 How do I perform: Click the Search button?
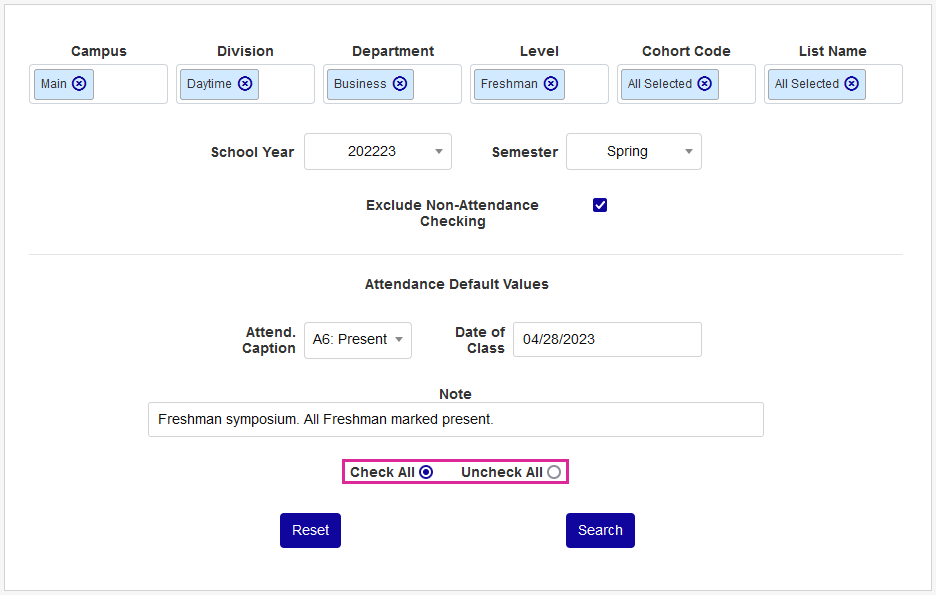(x=600, y=531)
